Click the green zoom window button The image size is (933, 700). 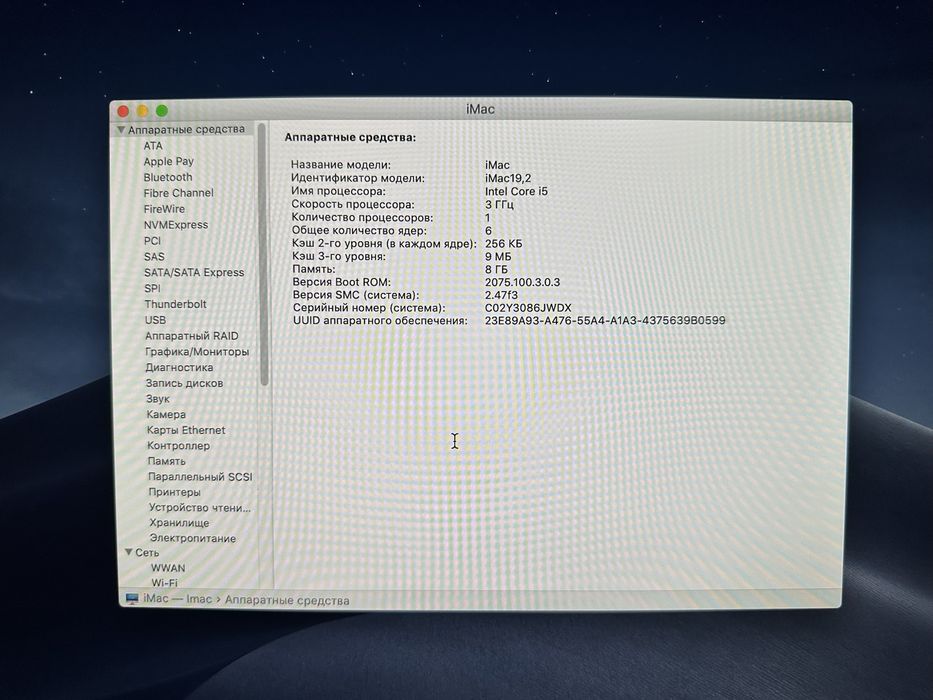click(x=161, y=111)
